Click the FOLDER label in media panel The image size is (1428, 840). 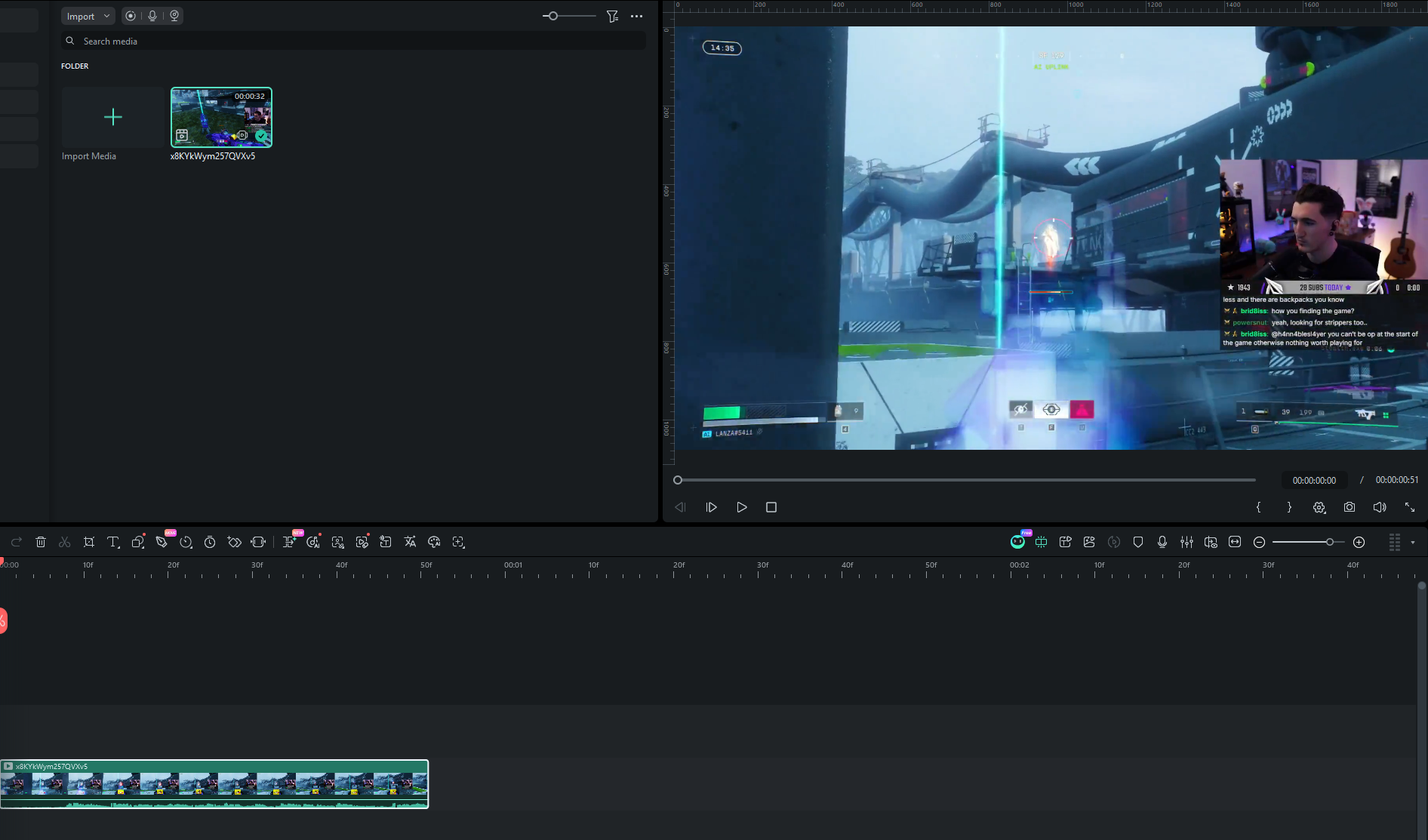point(75,66)
